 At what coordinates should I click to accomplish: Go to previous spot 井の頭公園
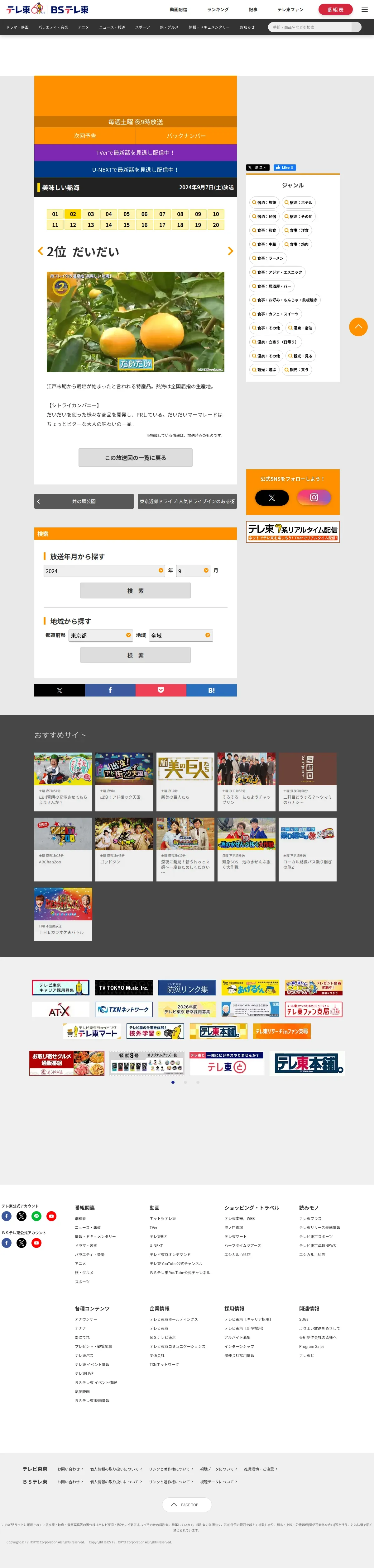tap(84, 501)
